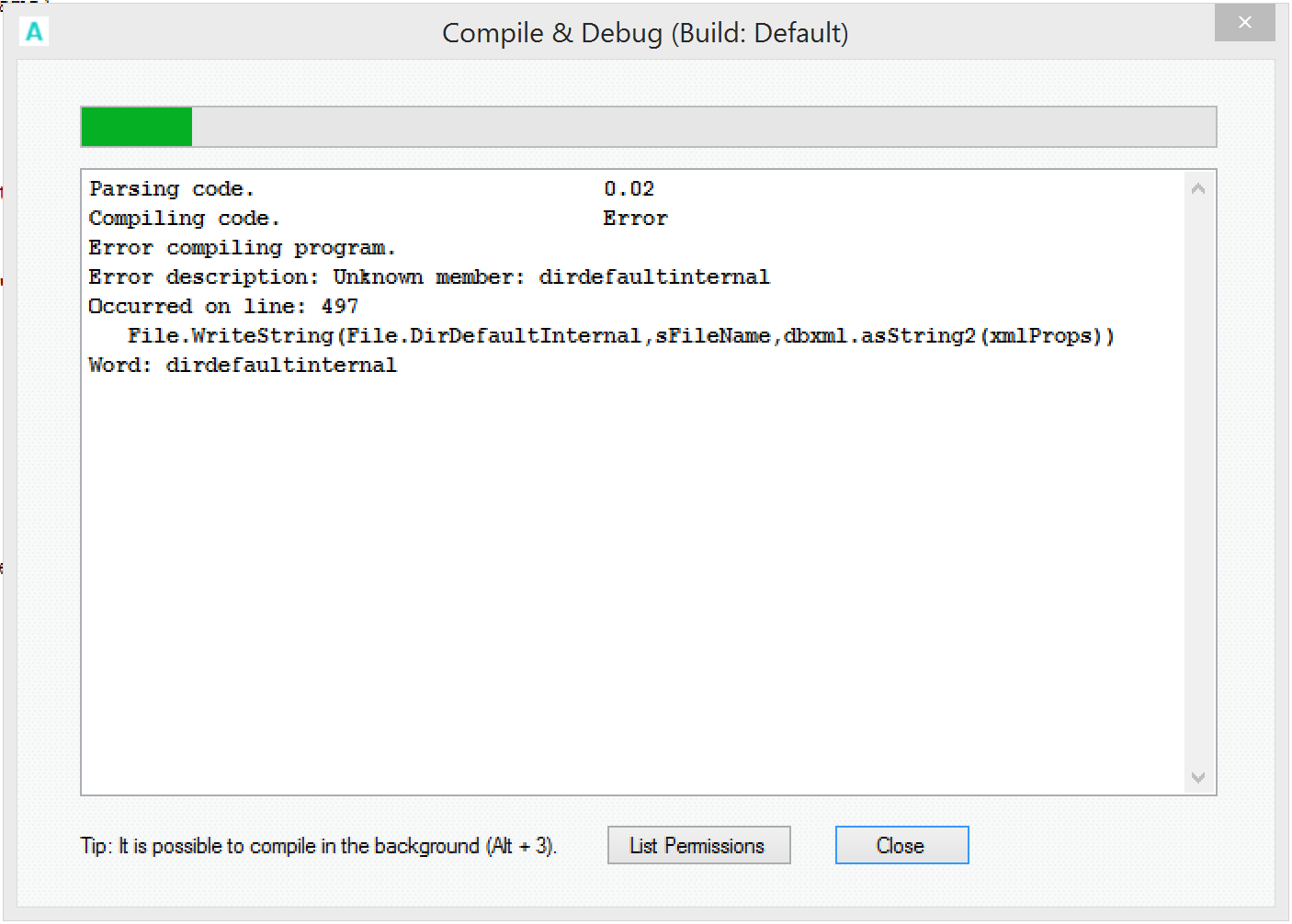Open List Permissions

tap(698, 845)
